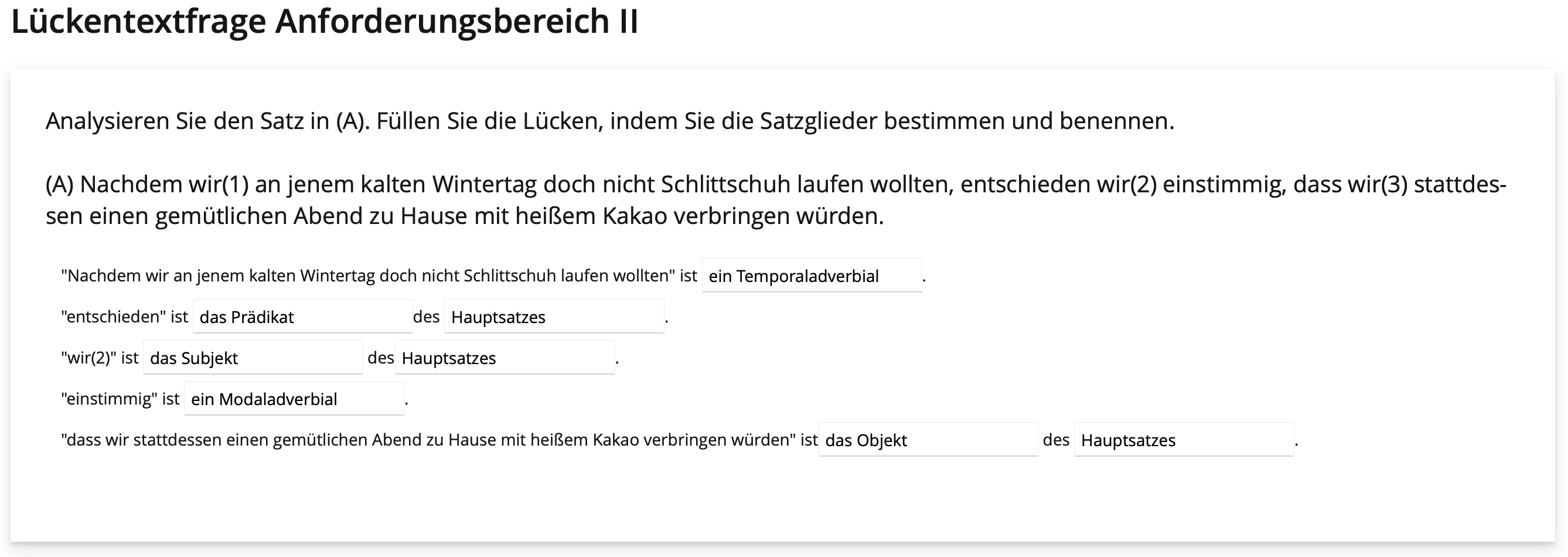Click the quoted "dass wir stattdessen" row label
Image resolution: width=1568 pixels, height=557 pixels.
[438, 440]
